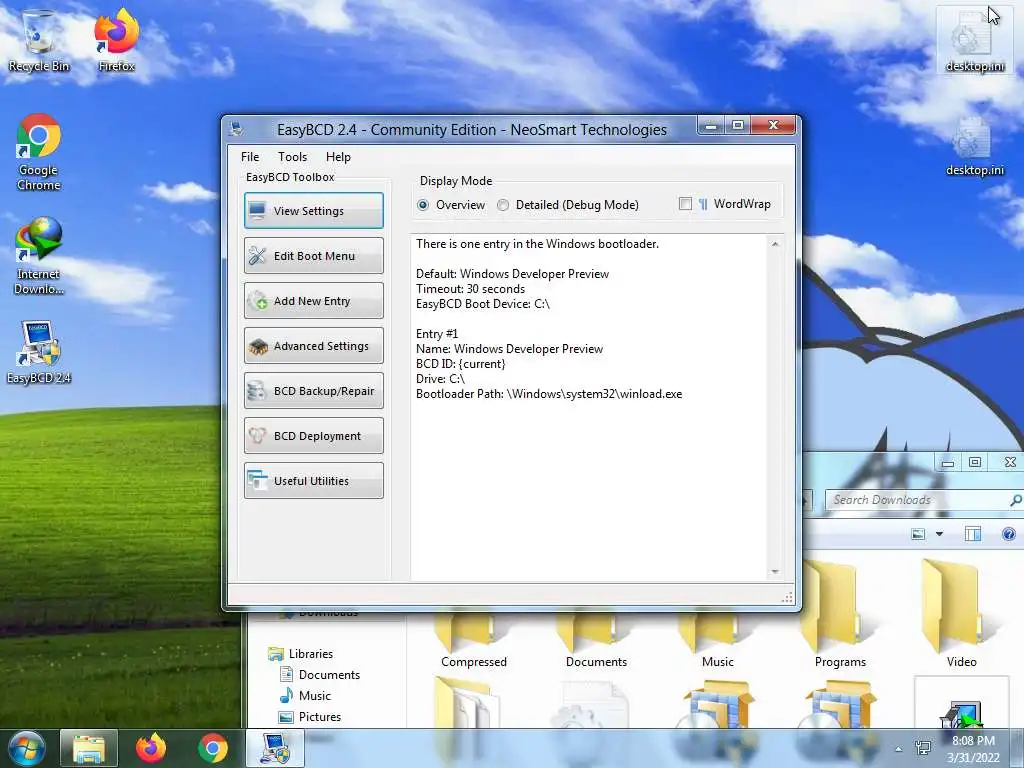Open the view options dropdown arrow in Explorer

939,534
